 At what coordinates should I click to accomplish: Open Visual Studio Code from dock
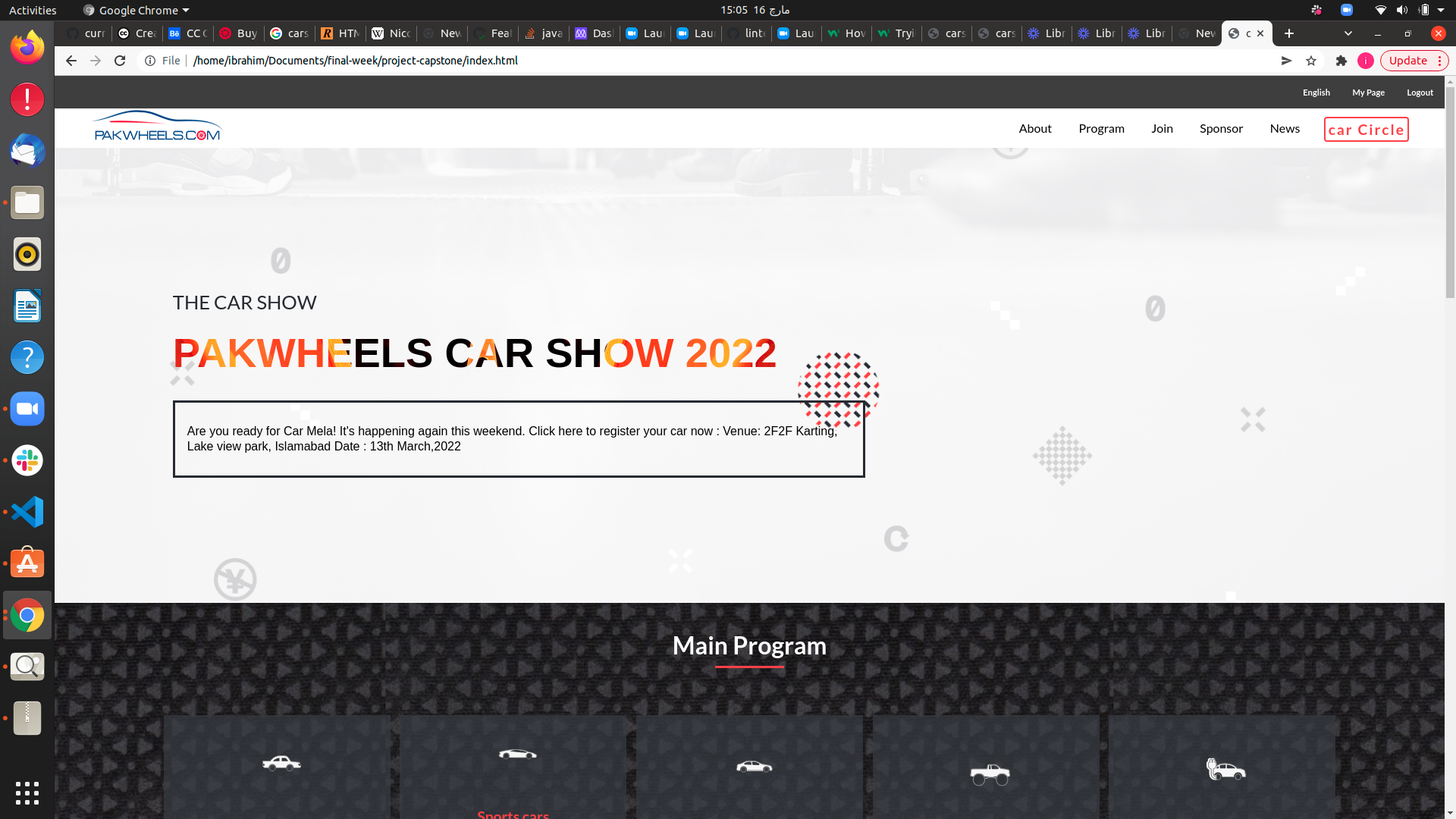tap(27, 512)
